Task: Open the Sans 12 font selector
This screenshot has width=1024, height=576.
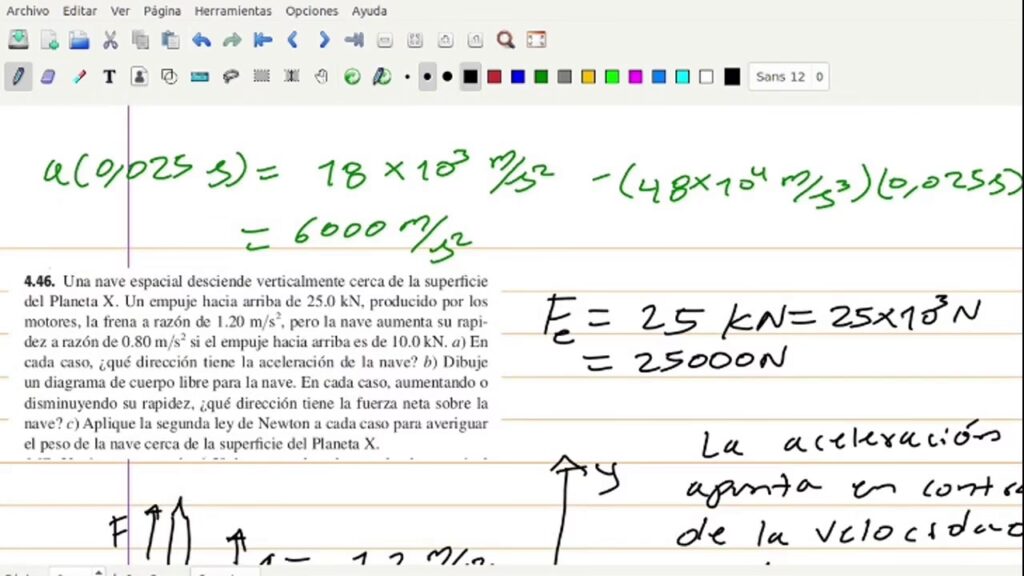Action: (x=780, y=76)
